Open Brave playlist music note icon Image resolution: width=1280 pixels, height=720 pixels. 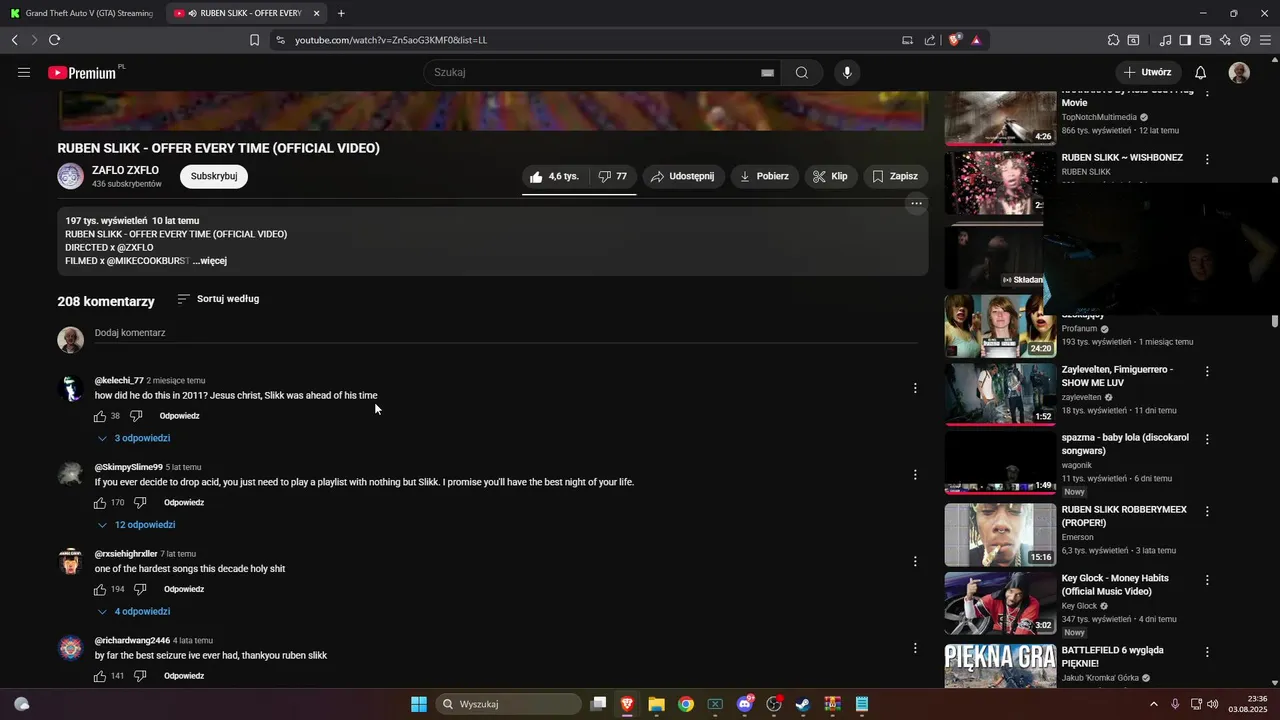[1165, 40]
